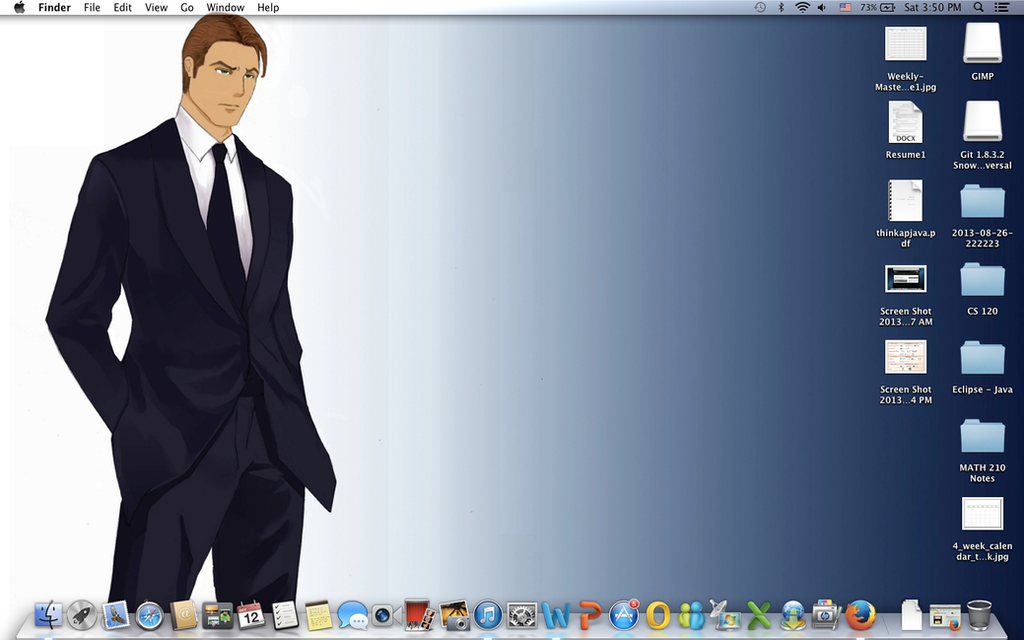Open Finder from the Dock
1024x640 pixels.
(x=48, y=615)
